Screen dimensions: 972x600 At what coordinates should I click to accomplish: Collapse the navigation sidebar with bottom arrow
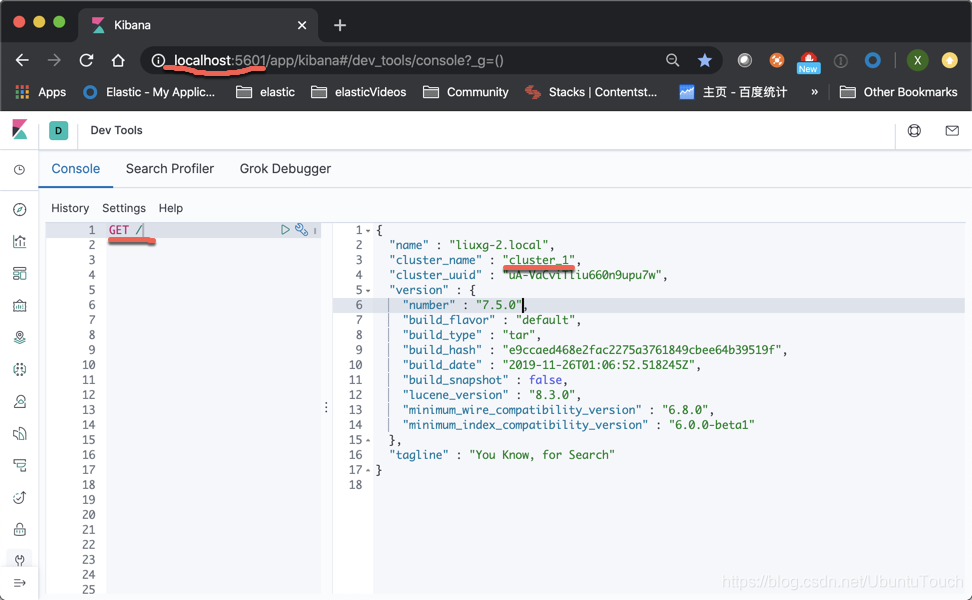click(x=19, y=583)
